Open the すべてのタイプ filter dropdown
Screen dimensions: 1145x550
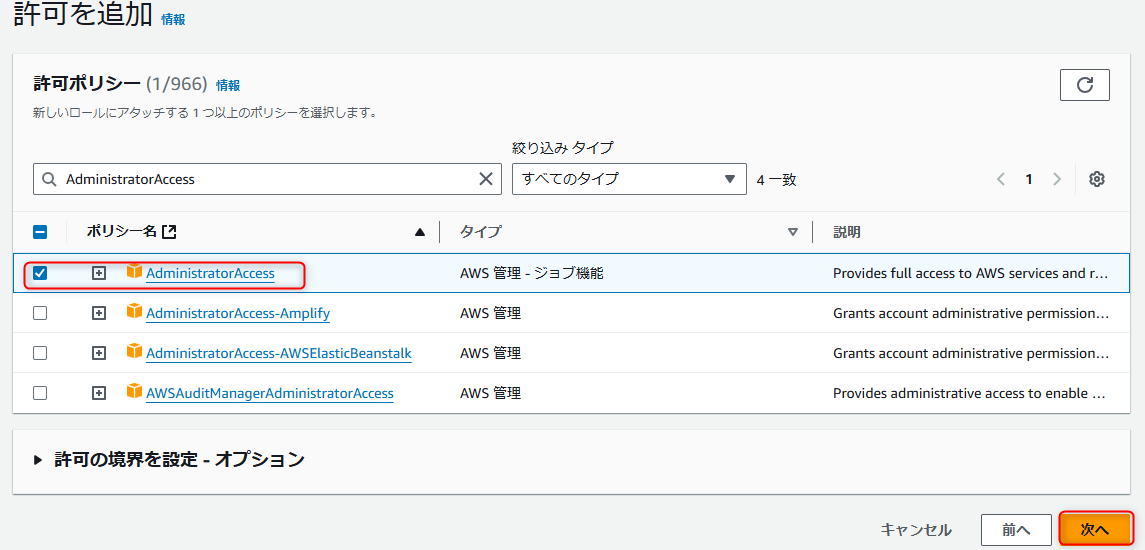click(x=629, y=179)
